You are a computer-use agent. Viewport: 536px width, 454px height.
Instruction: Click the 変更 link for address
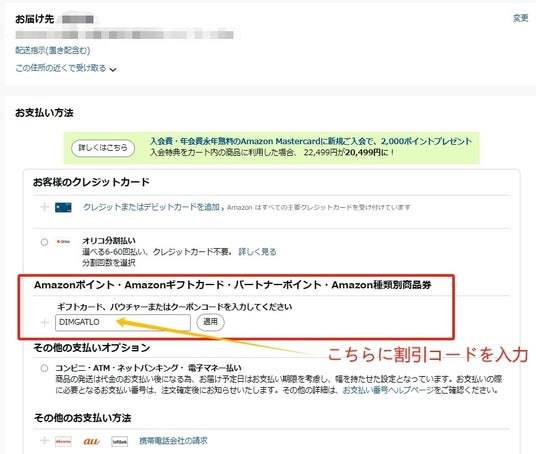521,18
